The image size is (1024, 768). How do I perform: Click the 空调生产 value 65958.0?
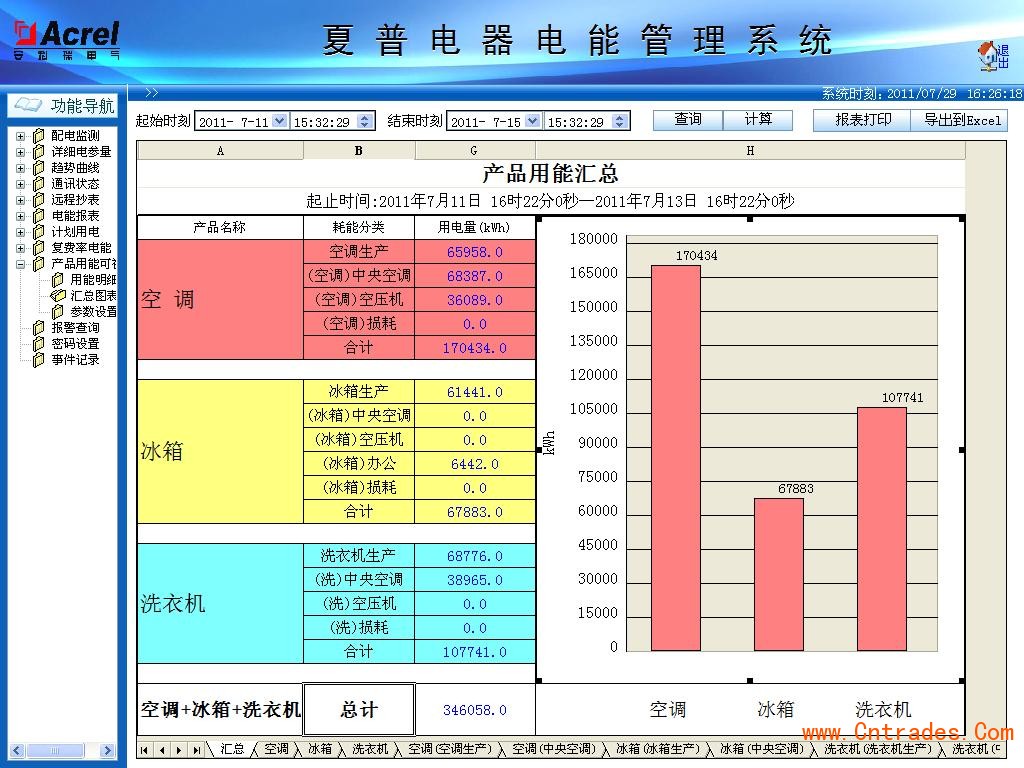(475, 252)
